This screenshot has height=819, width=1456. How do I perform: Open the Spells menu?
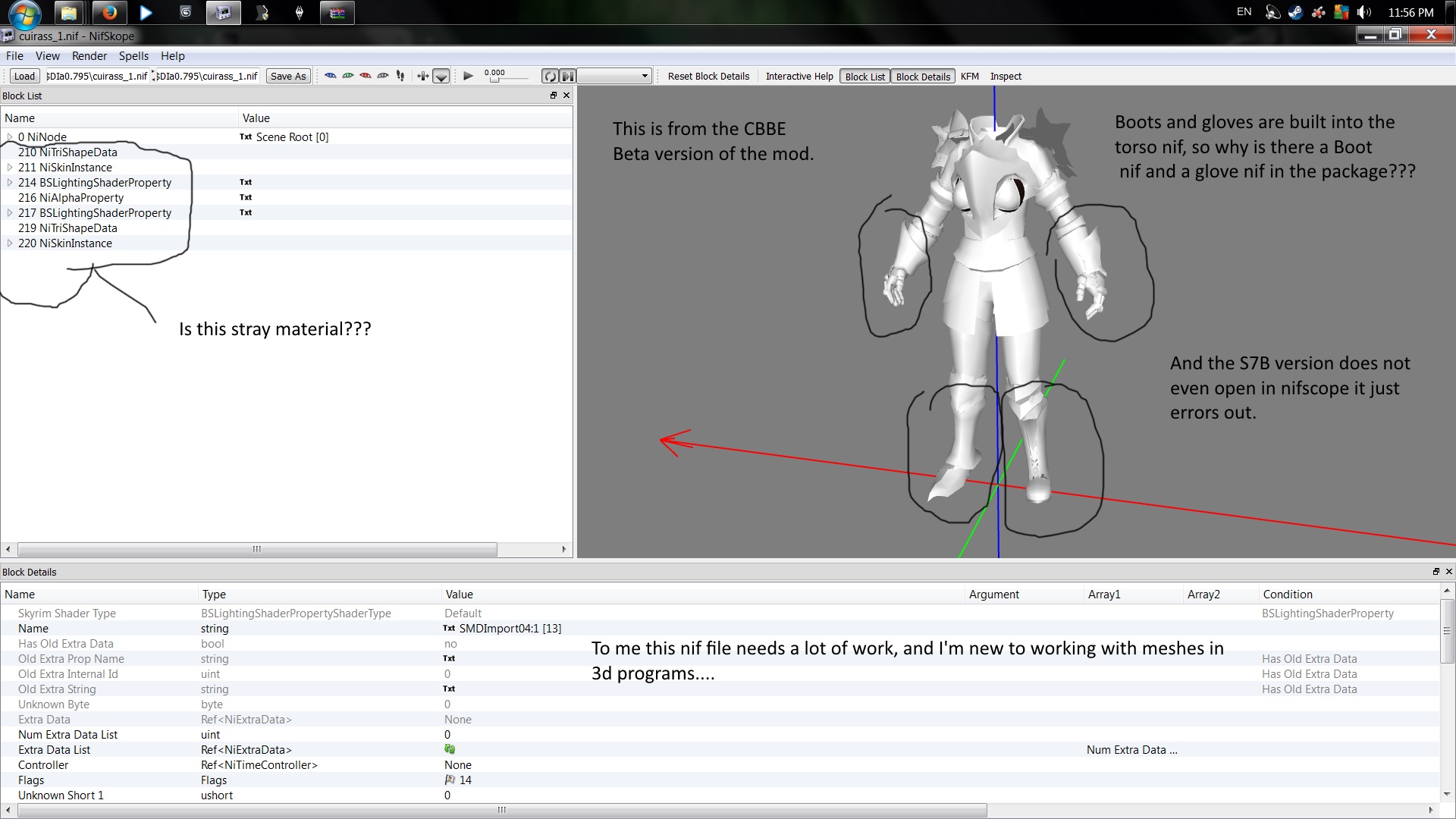pos(133,56)
